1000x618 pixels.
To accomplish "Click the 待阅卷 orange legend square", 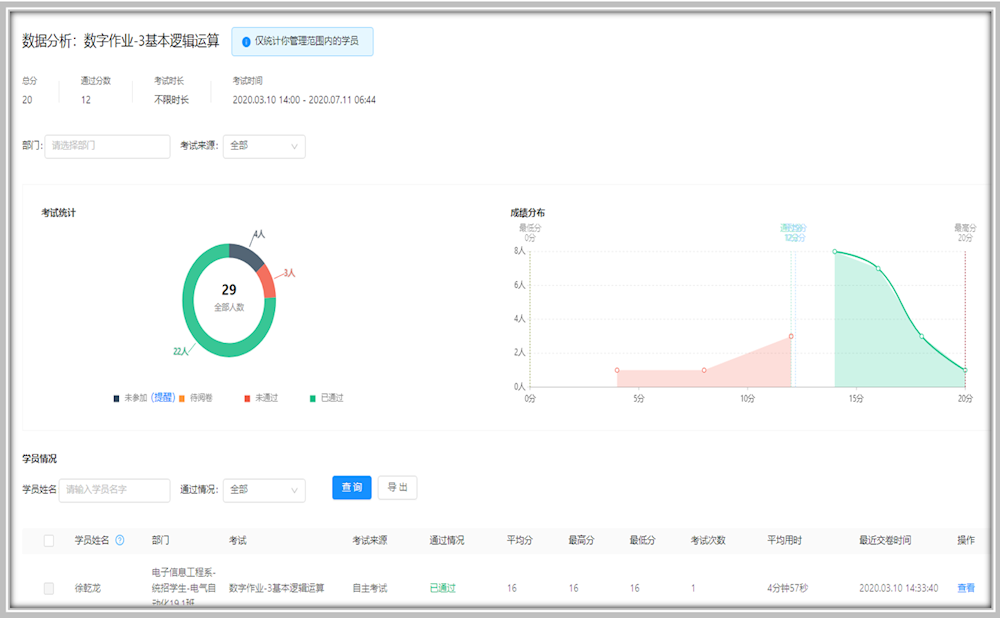I will coord(182,398).
